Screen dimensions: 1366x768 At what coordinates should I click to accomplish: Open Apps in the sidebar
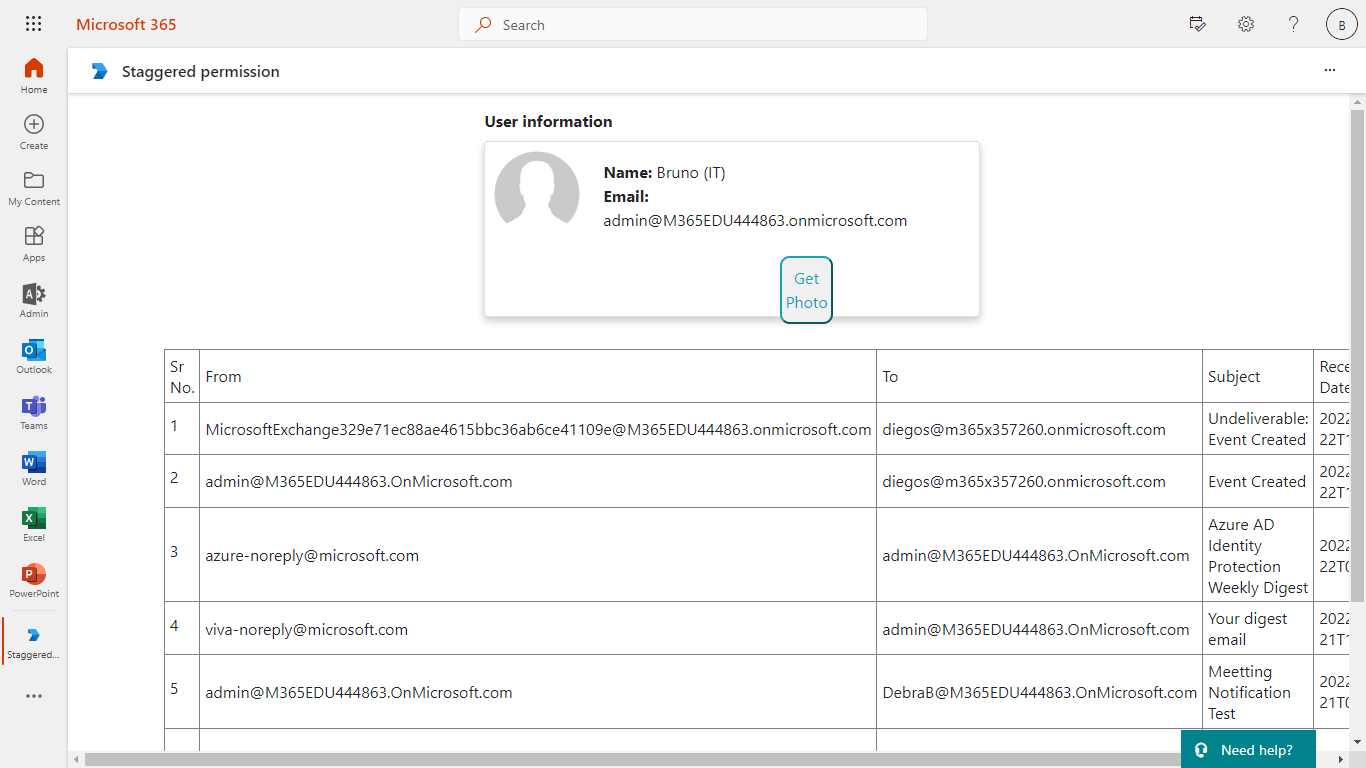coord(34,244)
